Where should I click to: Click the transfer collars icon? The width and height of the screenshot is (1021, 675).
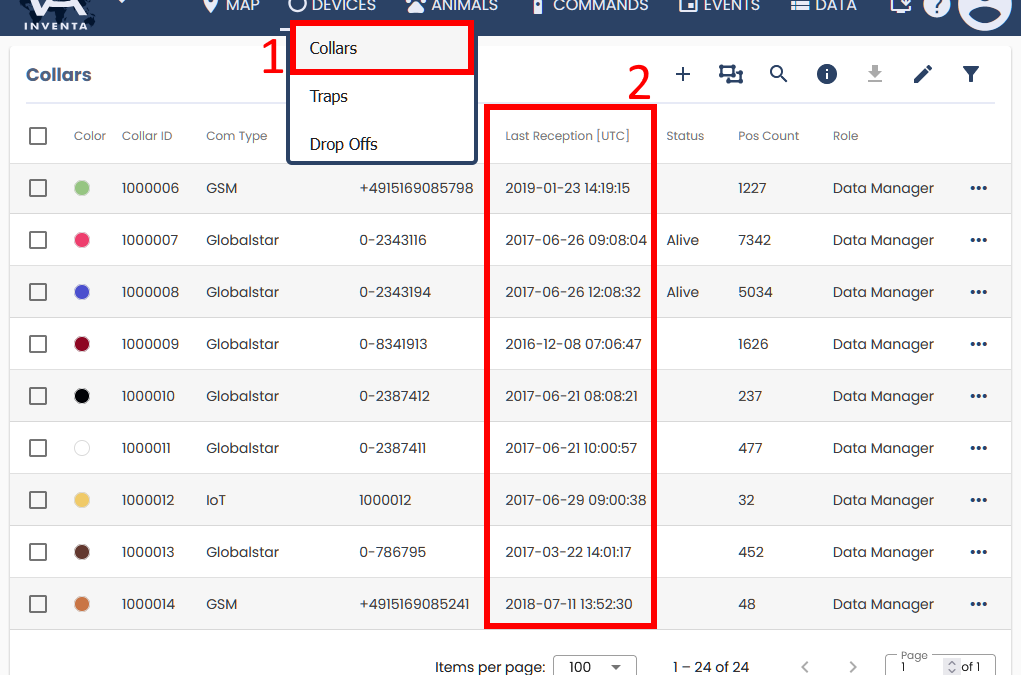click(731, 74)
